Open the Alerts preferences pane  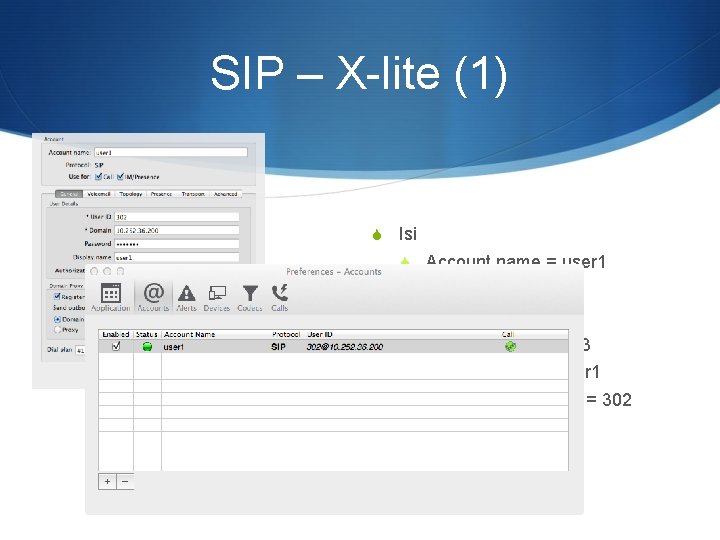(x=186, y=298)
